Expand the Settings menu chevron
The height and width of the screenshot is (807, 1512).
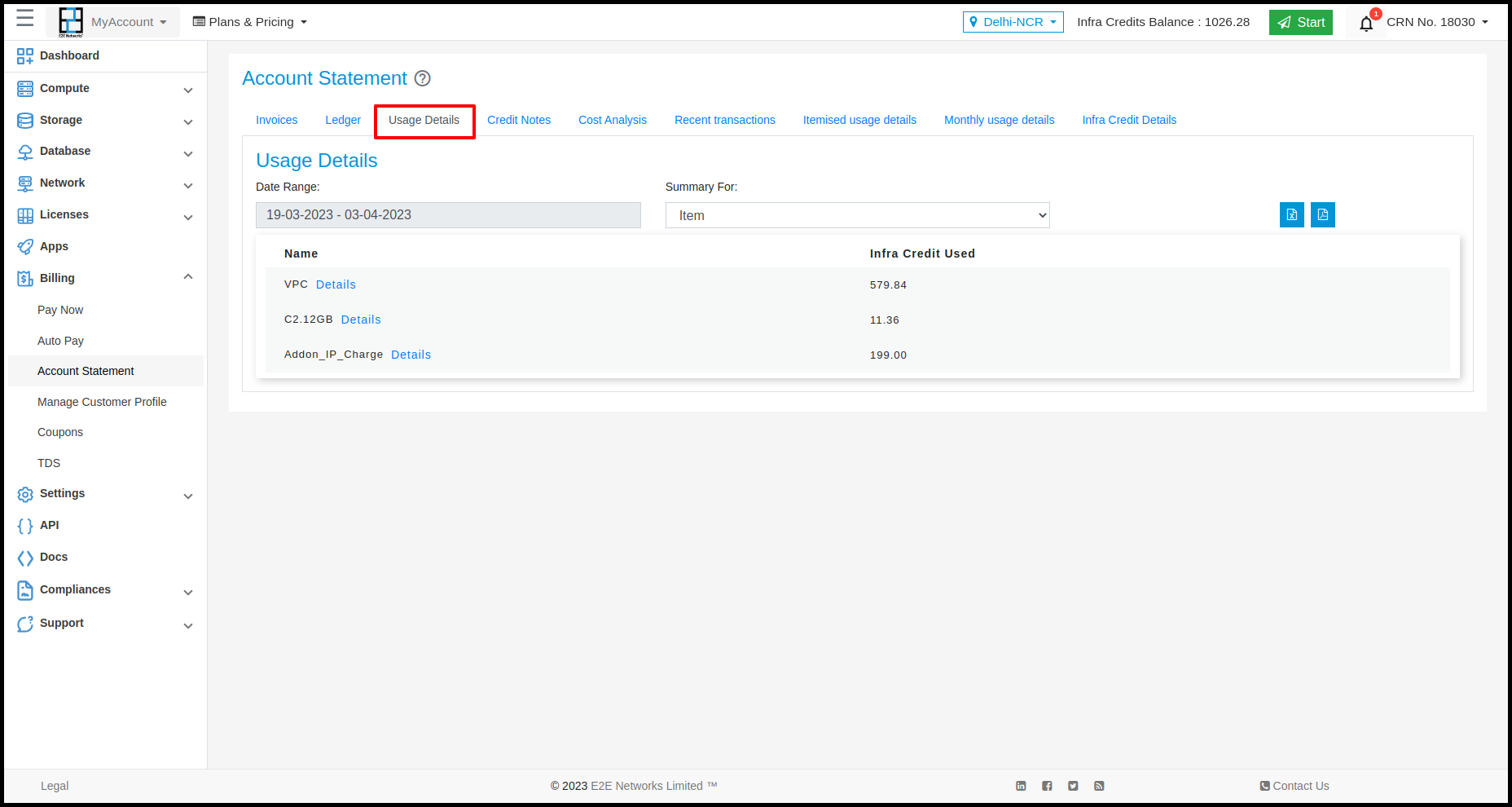(x=188, y=496)
